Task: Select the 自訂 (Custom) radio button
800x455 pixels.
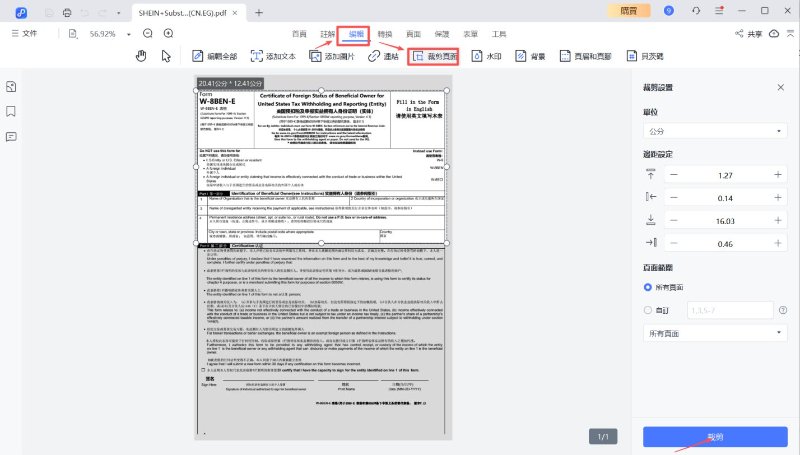Action: coord(648,310)
